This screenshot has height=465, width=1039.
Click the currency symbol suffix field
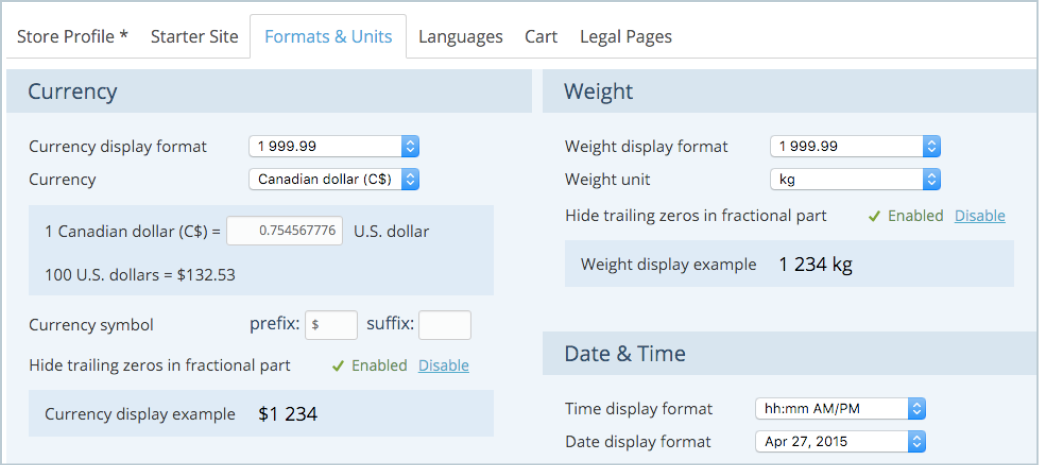click(445, 325)
